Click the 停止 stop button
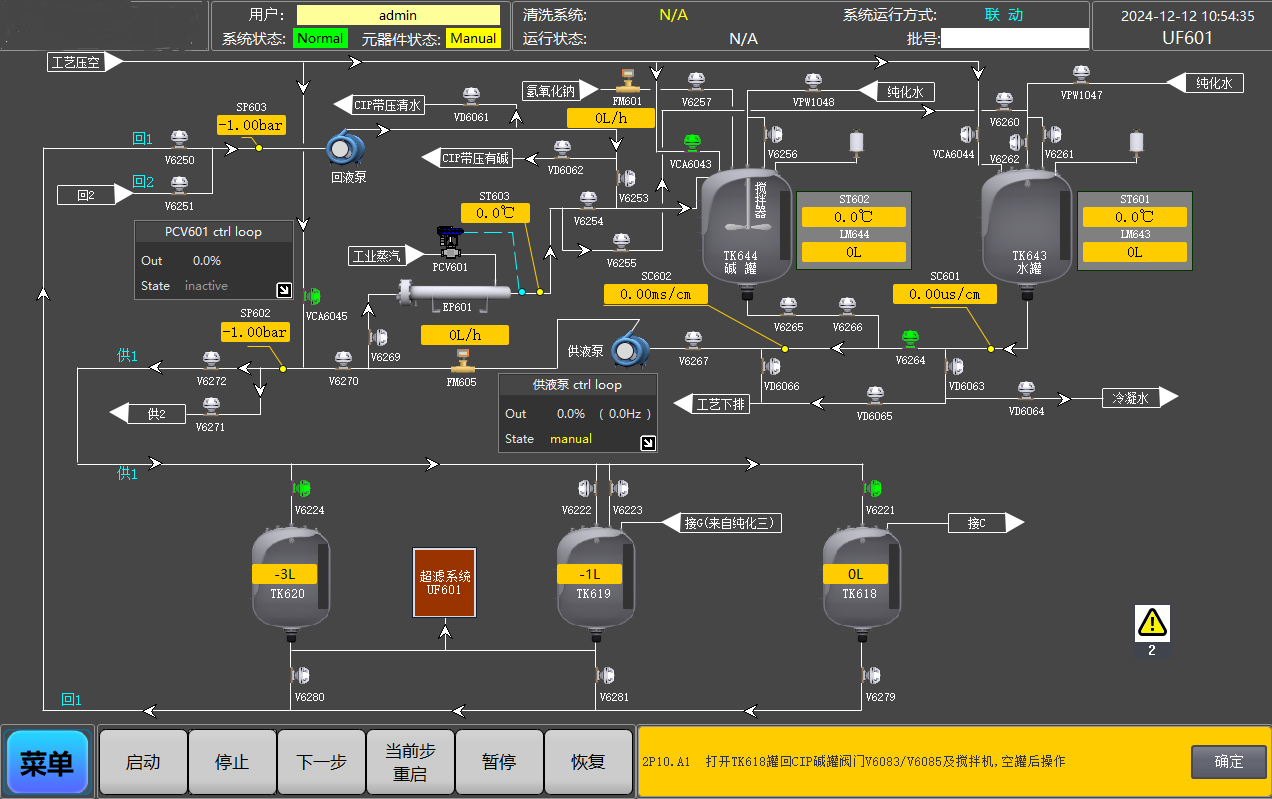Viewport: 1272px width, 799px height. coord(232,762)
